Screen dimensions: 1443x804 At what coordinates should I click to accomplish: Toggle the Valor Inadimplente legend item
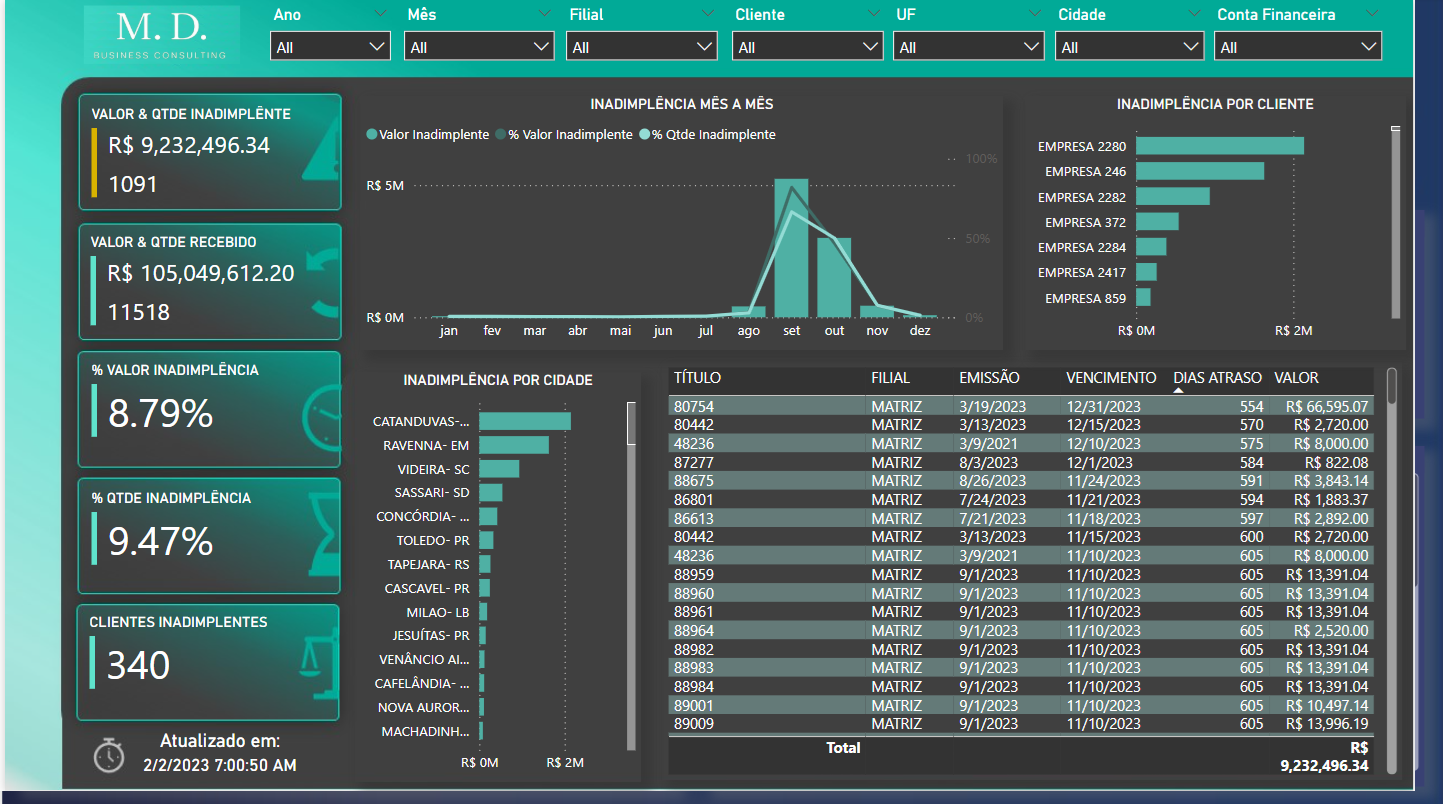428,135
